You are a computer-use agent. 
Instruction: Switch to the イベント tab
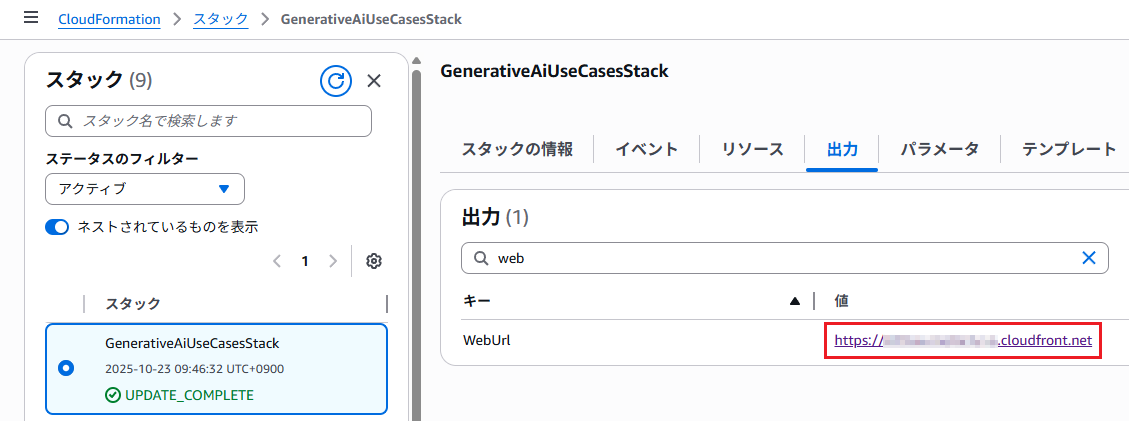click(646, 150)
